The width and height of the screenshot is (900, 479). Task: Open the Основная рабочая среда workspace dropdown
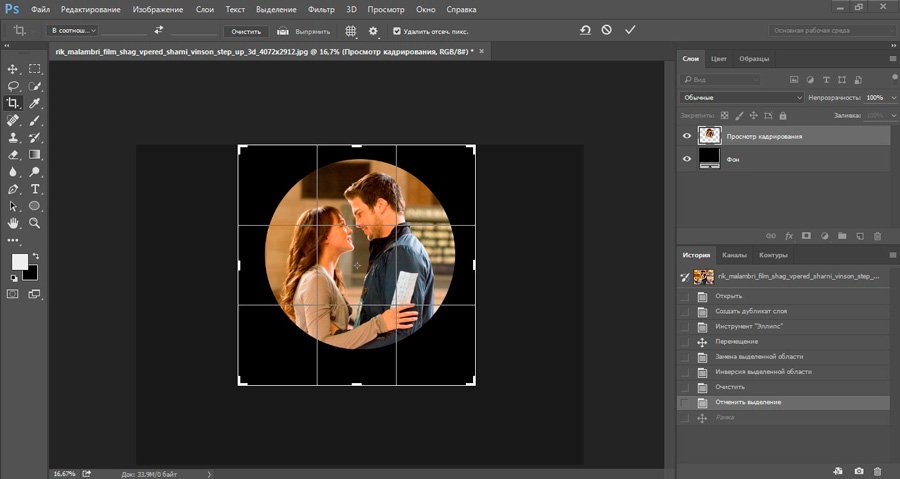click(832, 30)
